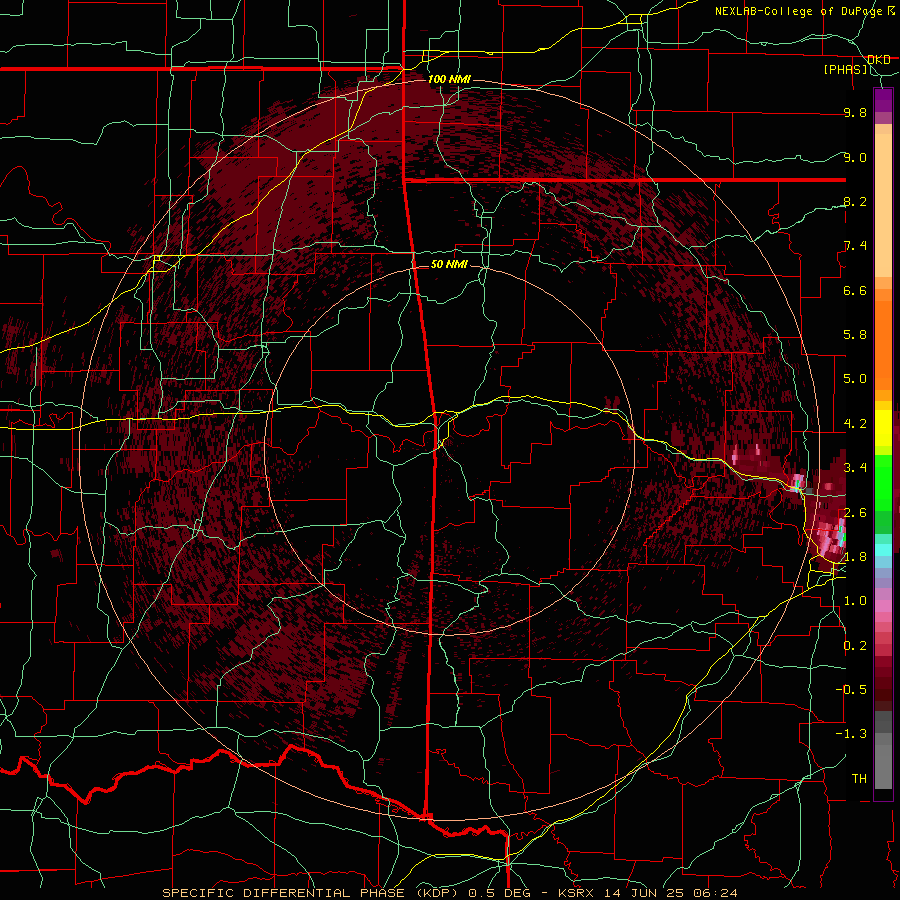The width and height of the screenshot is (900, 900).
Task: Click the 3.4 scale value
Action: pyautogui.click(x=855, y=467)
